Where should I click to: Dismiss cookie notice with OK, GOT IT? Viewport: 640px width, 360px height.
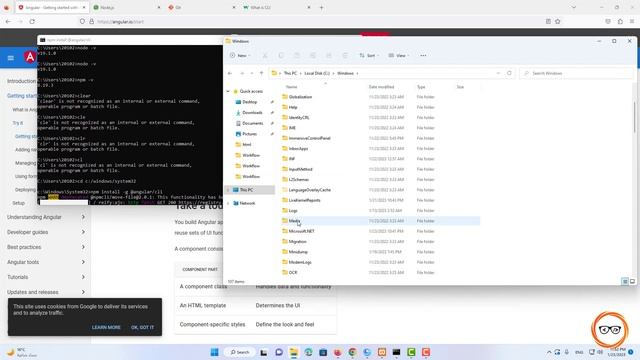(142, 327)
